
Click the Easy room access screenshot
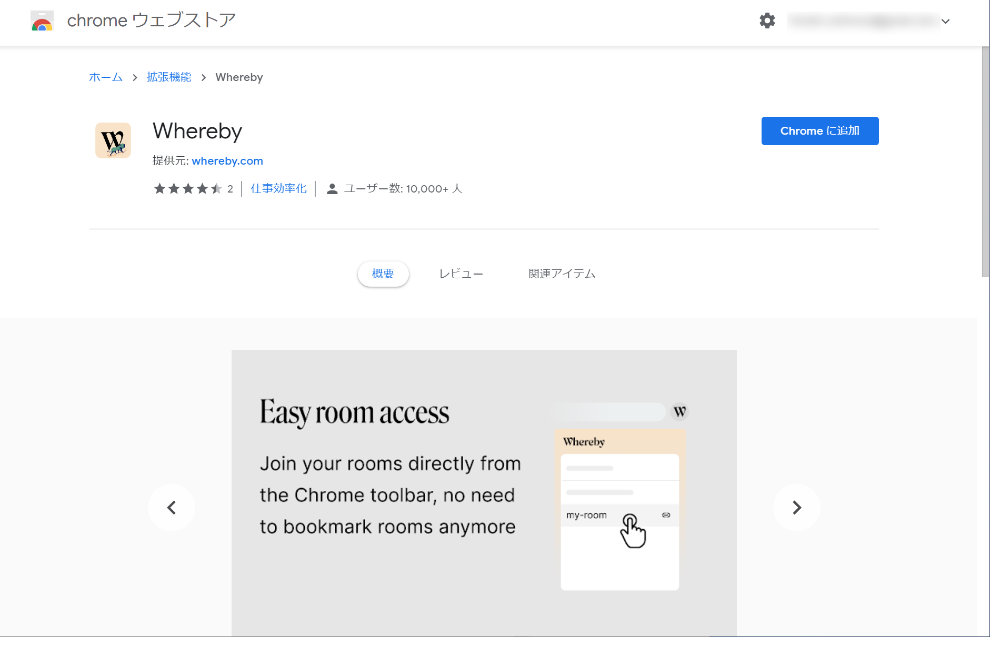484,493
